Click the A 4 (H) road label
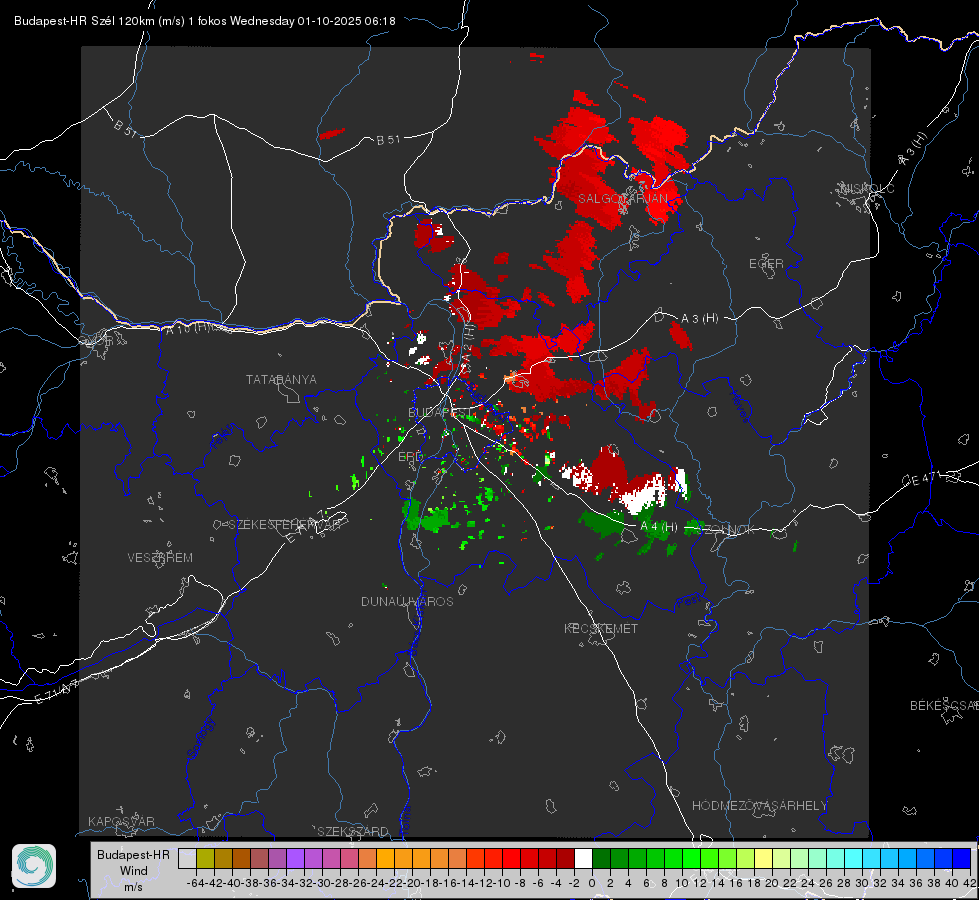979x900 pixels. [658, 527]
